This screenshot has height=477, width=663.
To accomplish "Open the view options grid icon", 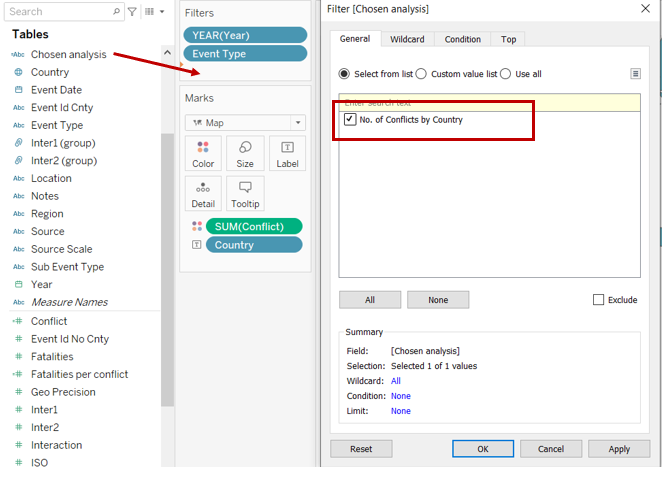I will point(149,12).
